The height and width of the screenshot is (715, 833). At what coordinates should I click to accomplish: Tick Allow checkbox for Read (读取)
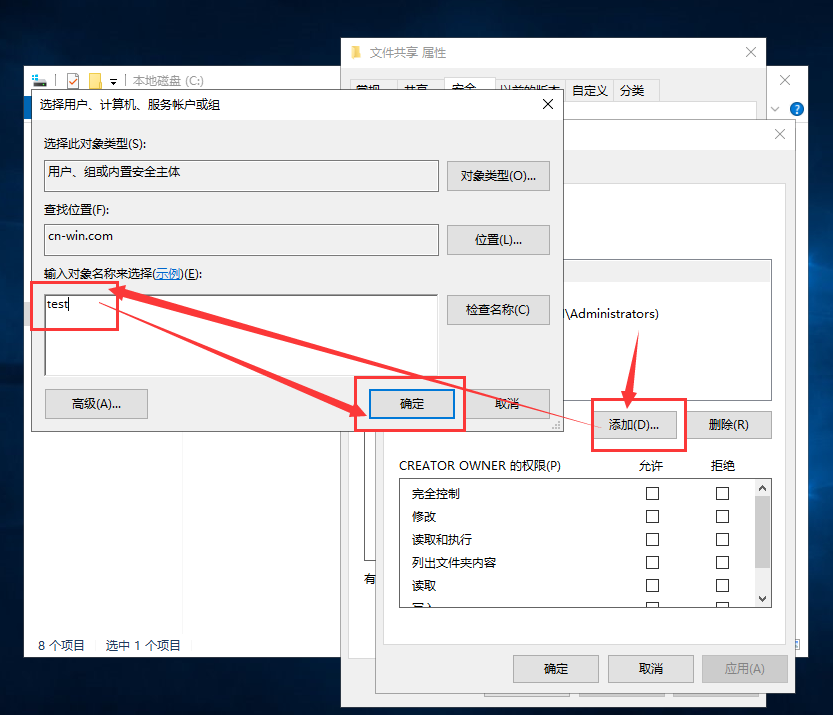click(652, 585)
